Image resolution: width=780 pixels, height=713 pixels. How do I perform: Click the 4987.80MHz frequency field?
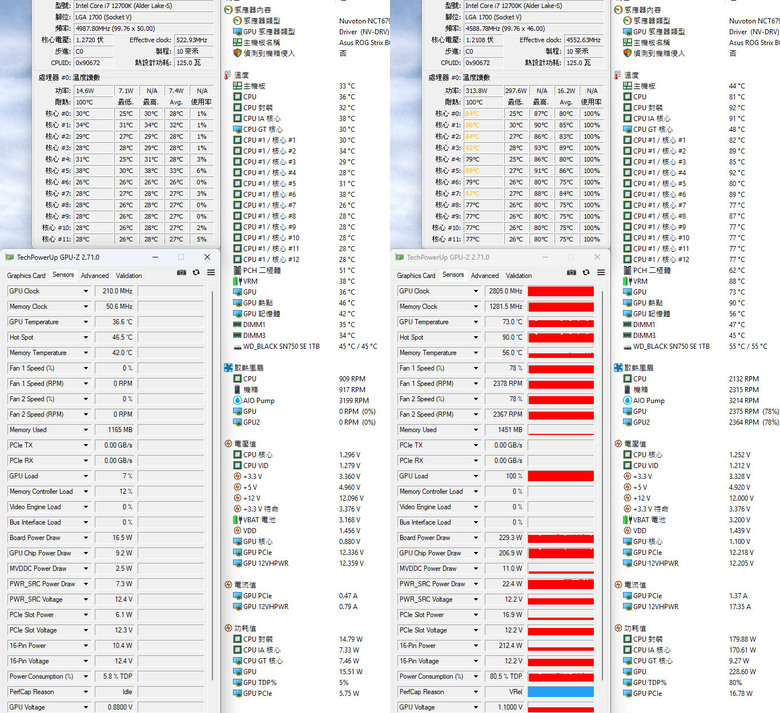(x=144, y=28)
